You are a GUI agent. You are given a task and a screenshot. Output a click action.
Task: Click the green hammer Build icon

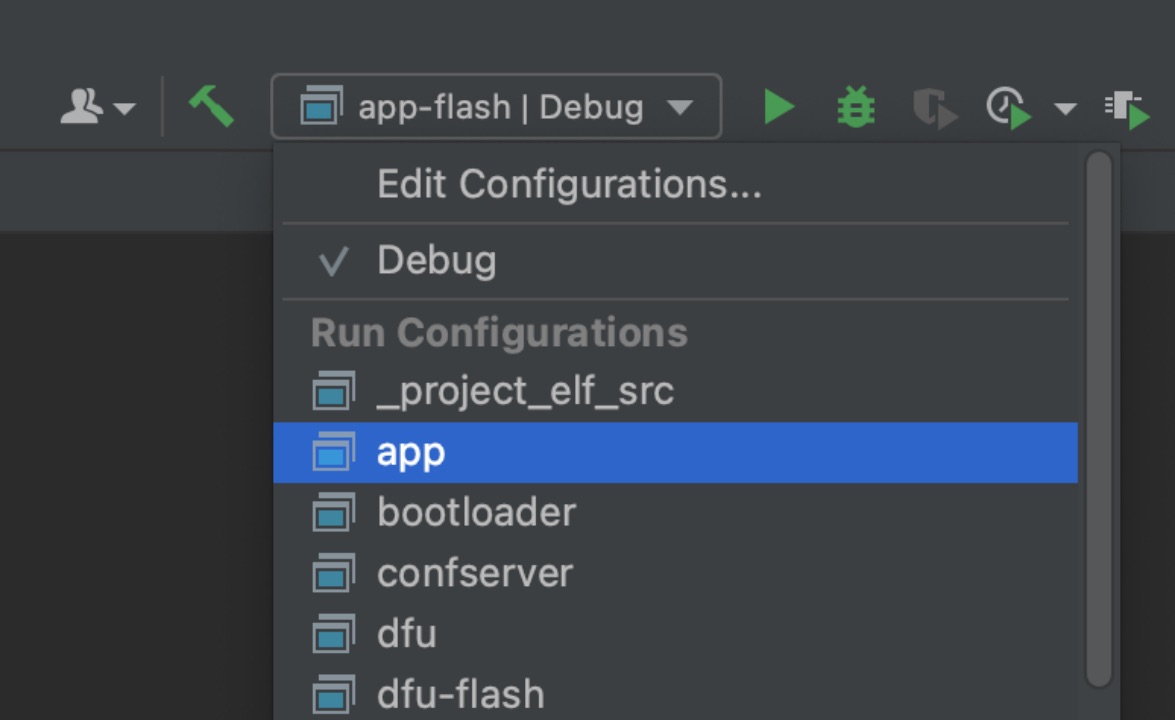coord(211,106)
